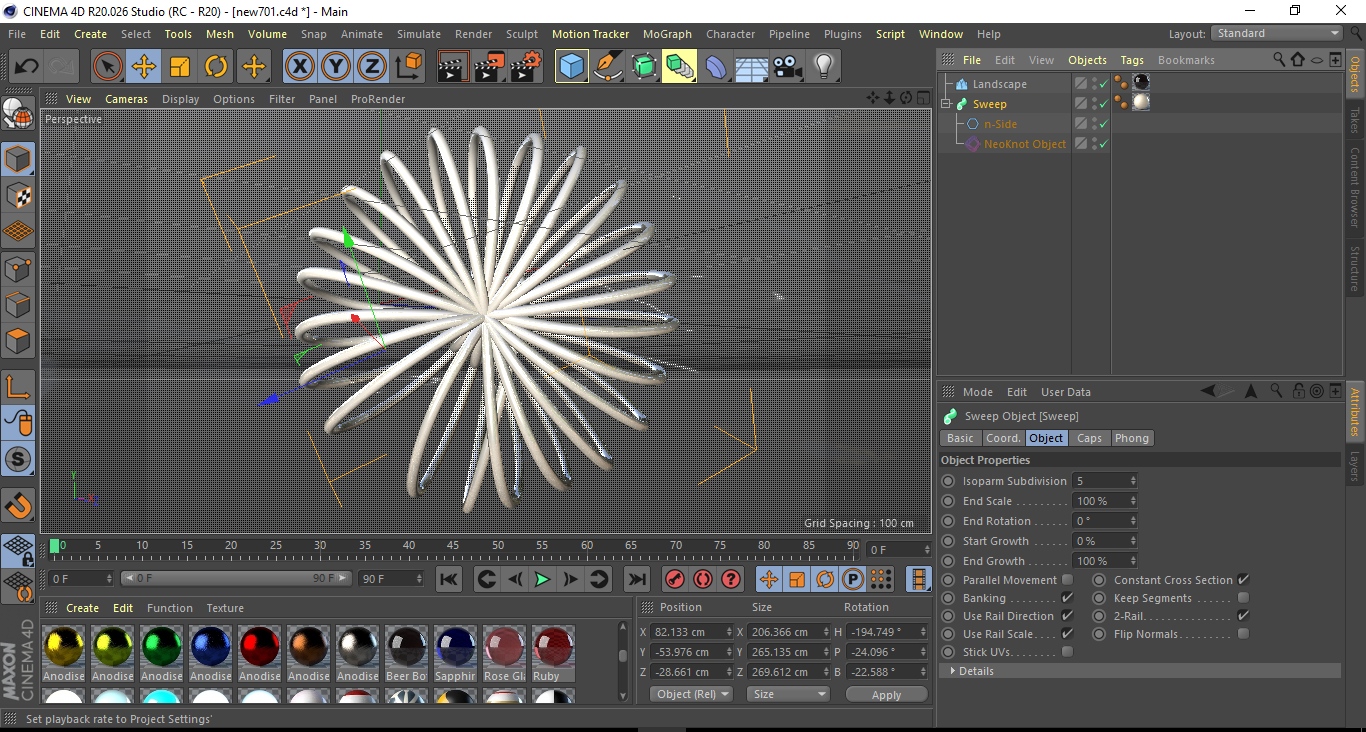Click the play forward button
This screenshot has height=732, width=1366.
542,579
